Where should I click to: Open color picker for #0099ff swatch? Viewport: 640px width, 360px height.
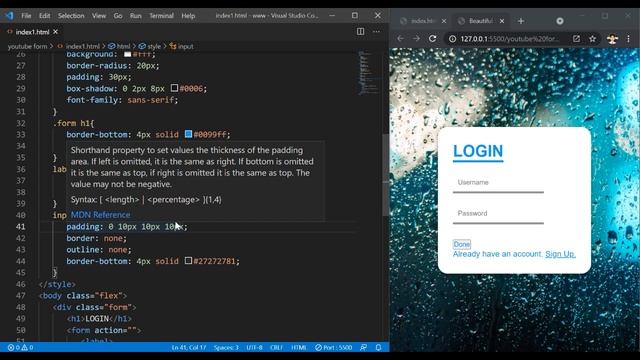(x=188, y=134)
